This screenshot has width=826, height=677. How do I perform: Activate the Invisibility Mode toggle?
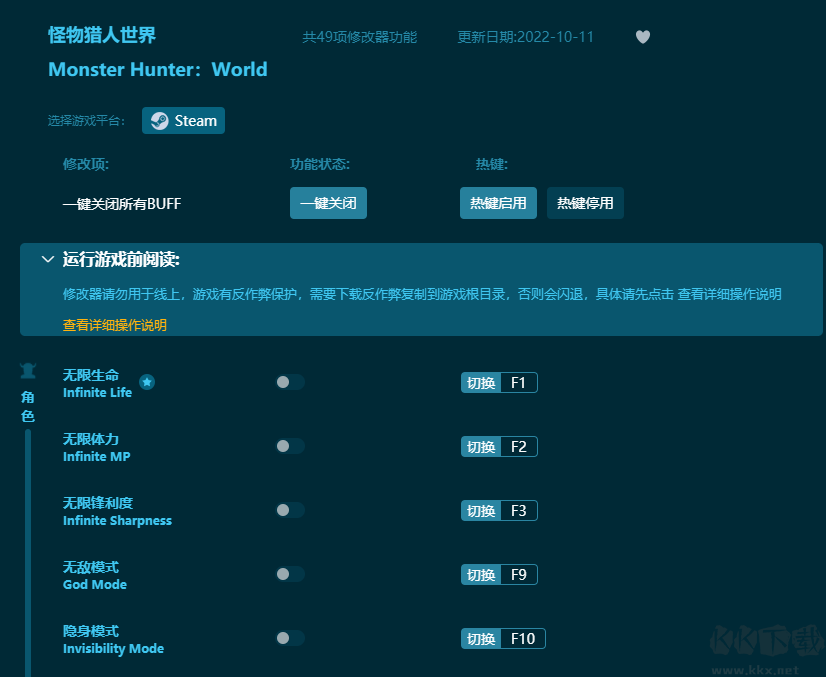[290, 638]
